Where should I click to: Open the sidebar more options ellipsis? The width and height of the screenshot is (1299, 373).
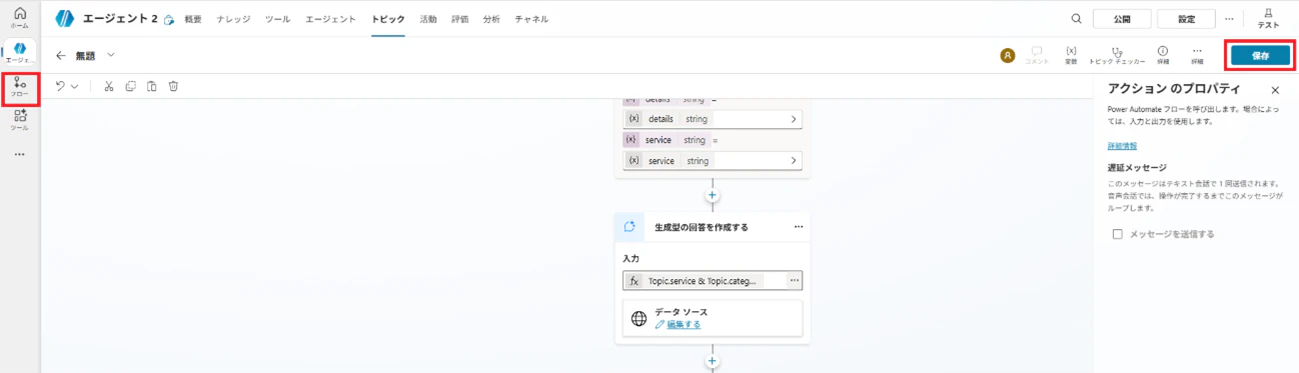pos(20,155)
